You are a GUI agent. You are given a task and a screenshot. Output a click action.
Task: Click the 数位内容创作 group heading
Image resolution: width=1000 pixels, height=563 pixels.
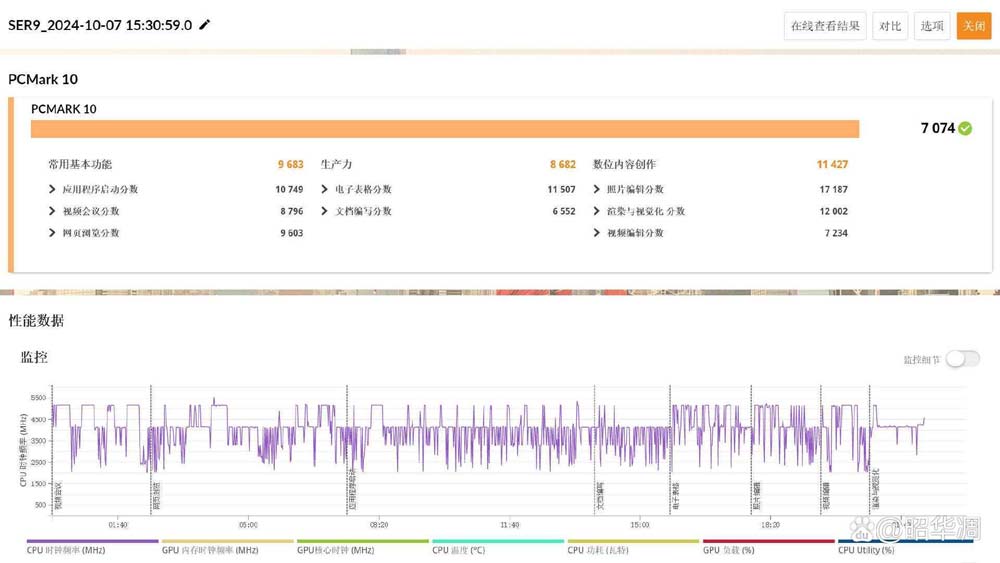[x=624, y=165]
